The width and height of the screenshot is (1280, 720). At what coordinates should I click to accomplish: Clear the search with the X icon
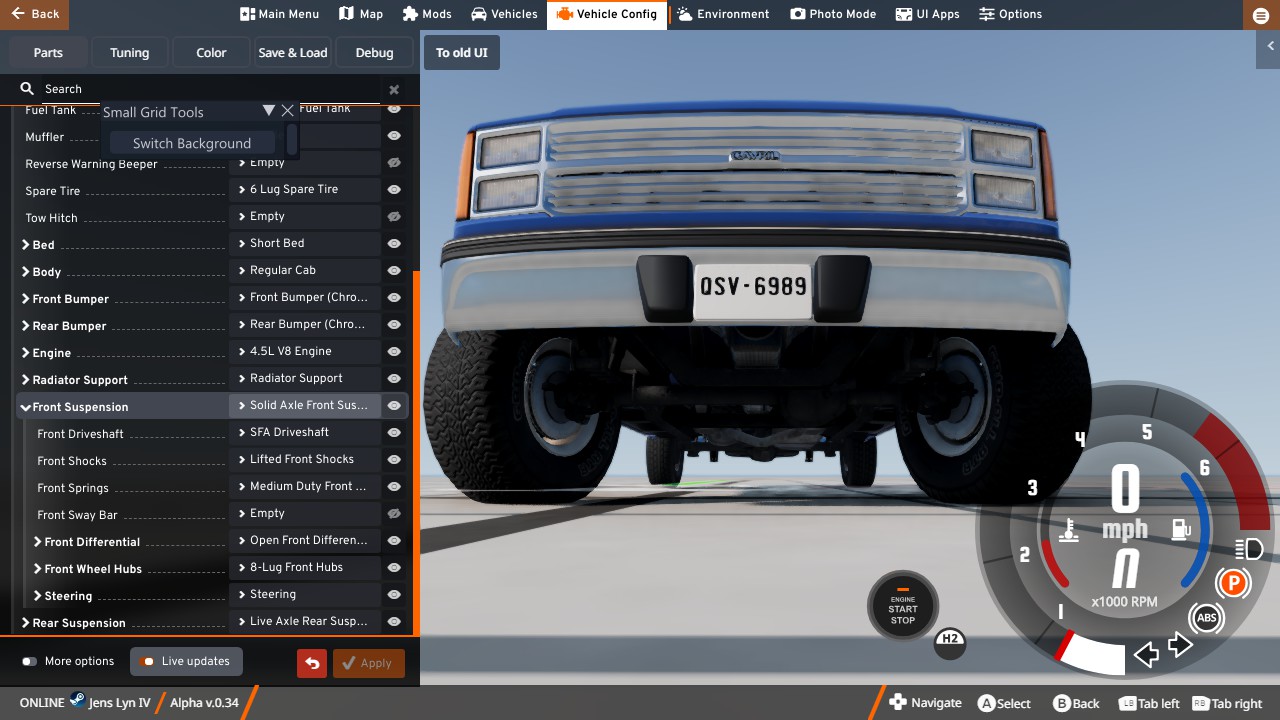[394, 90]
